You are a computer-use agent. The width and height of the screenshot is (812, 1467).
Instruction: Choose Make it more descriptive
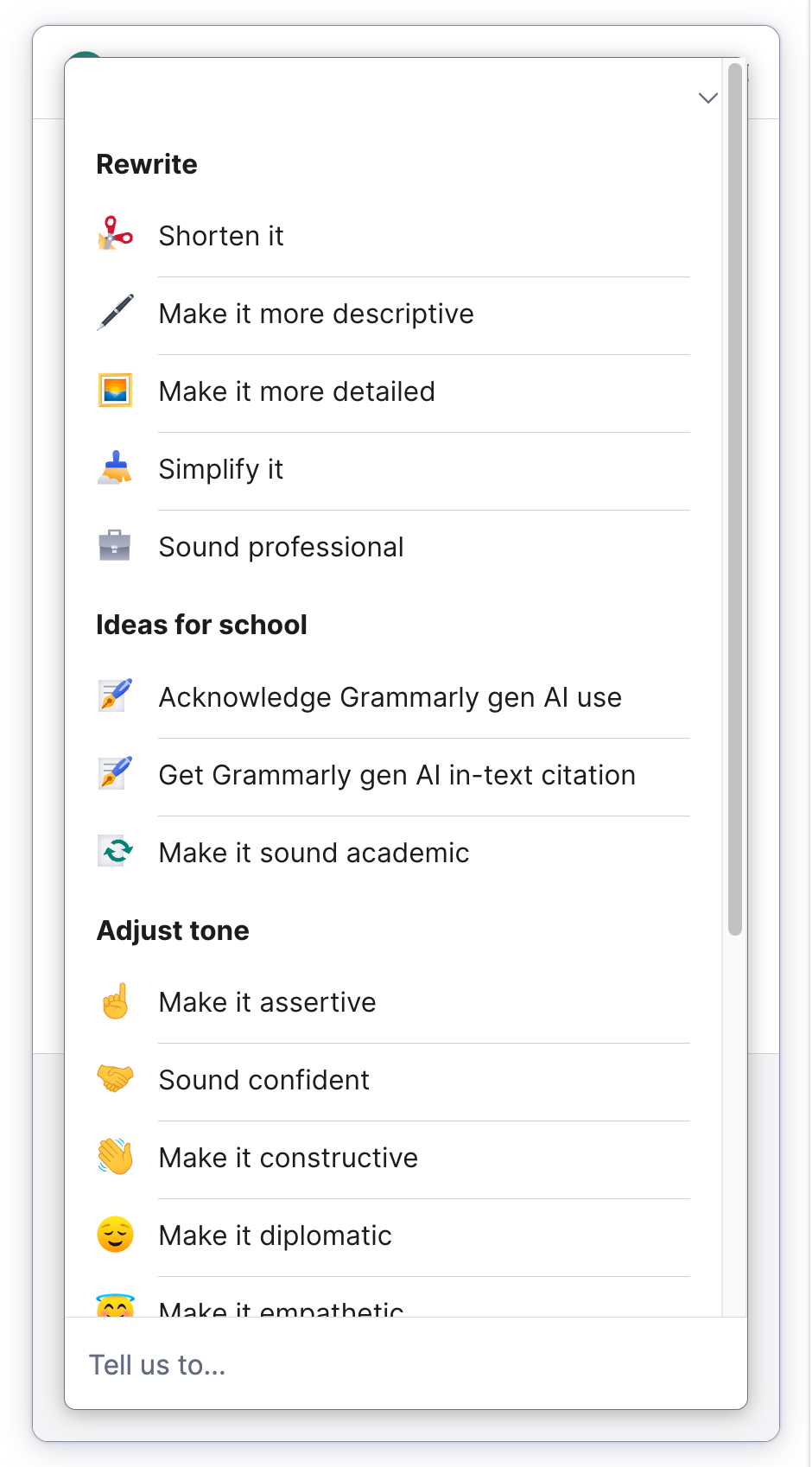316,314
